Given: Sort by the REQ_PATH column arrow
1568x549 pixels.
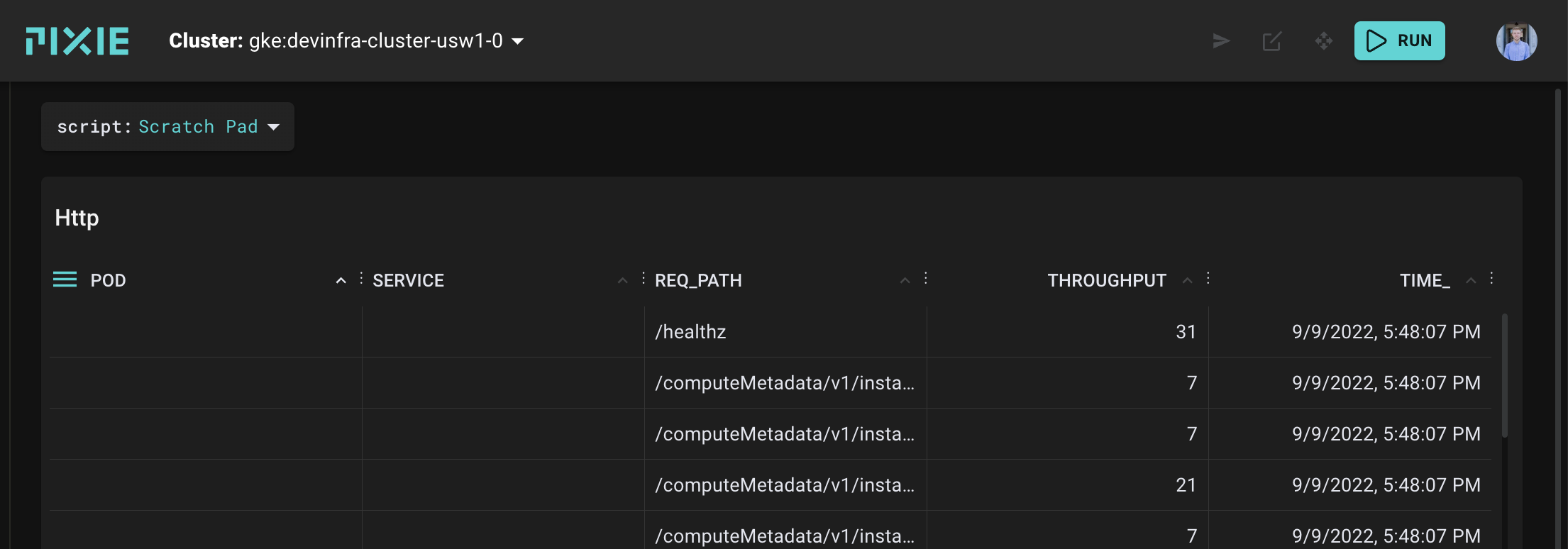Looking at the screenshot, I should pos(905,281).
